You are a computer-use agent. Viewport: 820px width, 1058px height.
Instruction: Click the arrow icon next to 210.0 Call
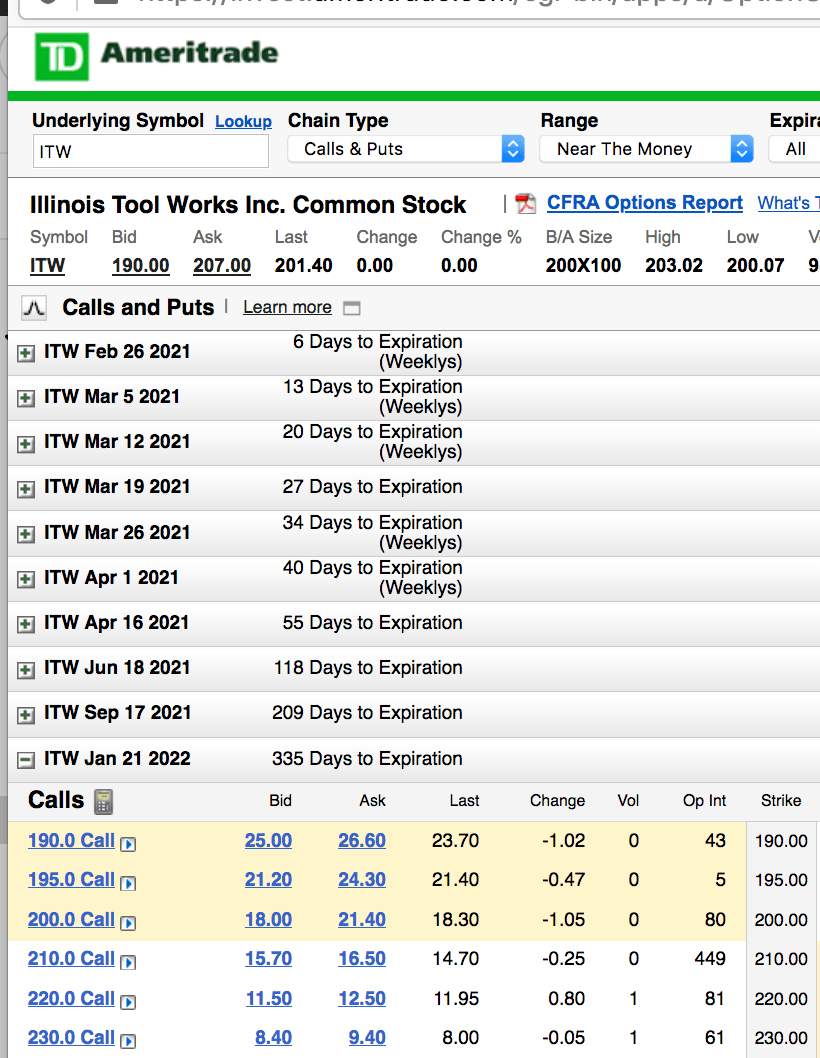point(128,962)
